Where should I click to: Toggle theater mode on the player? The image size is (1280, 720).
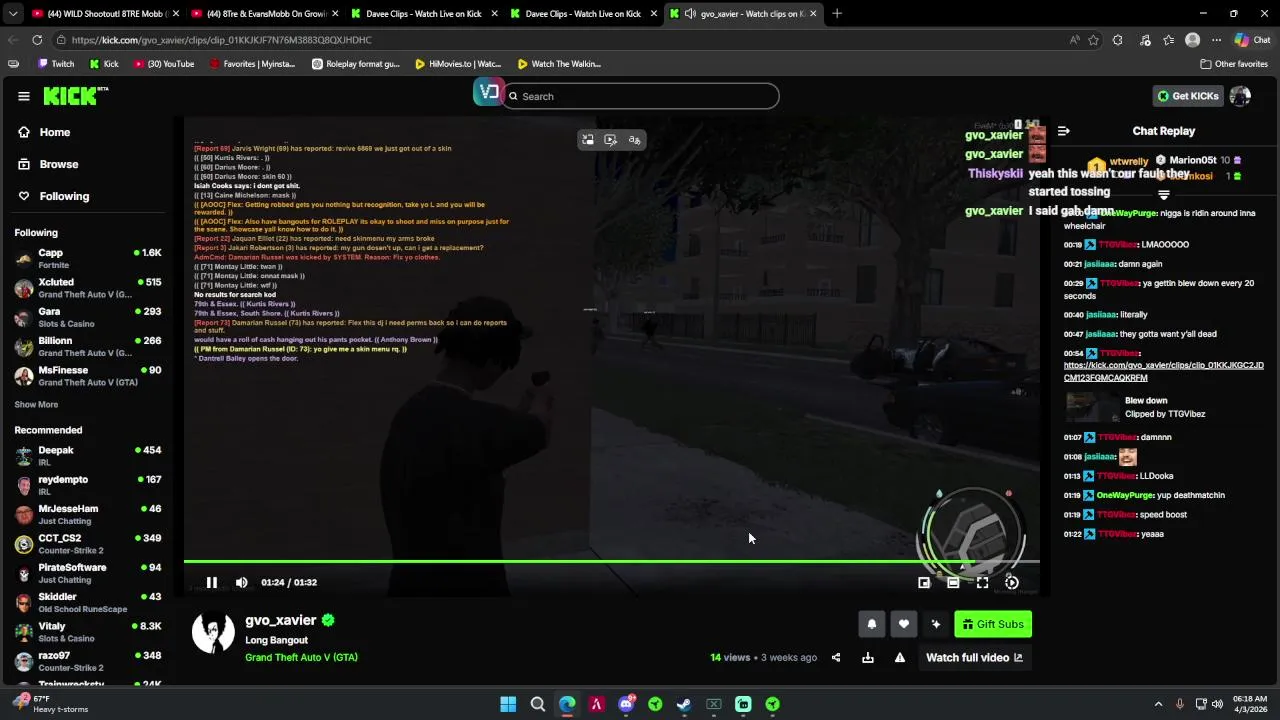click(953, 582)
